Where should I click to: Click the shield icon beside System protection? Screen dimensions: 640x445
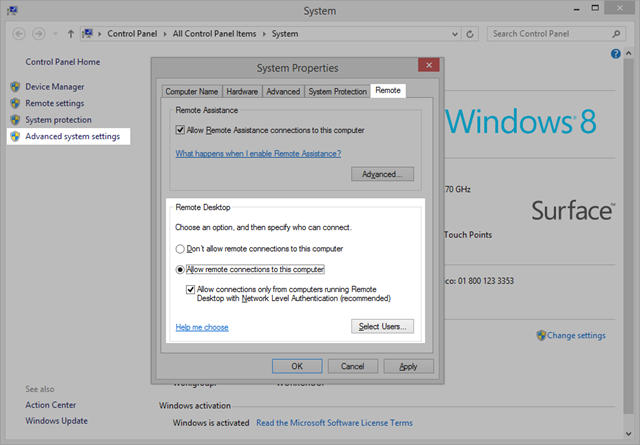click(x=15, y=120)
